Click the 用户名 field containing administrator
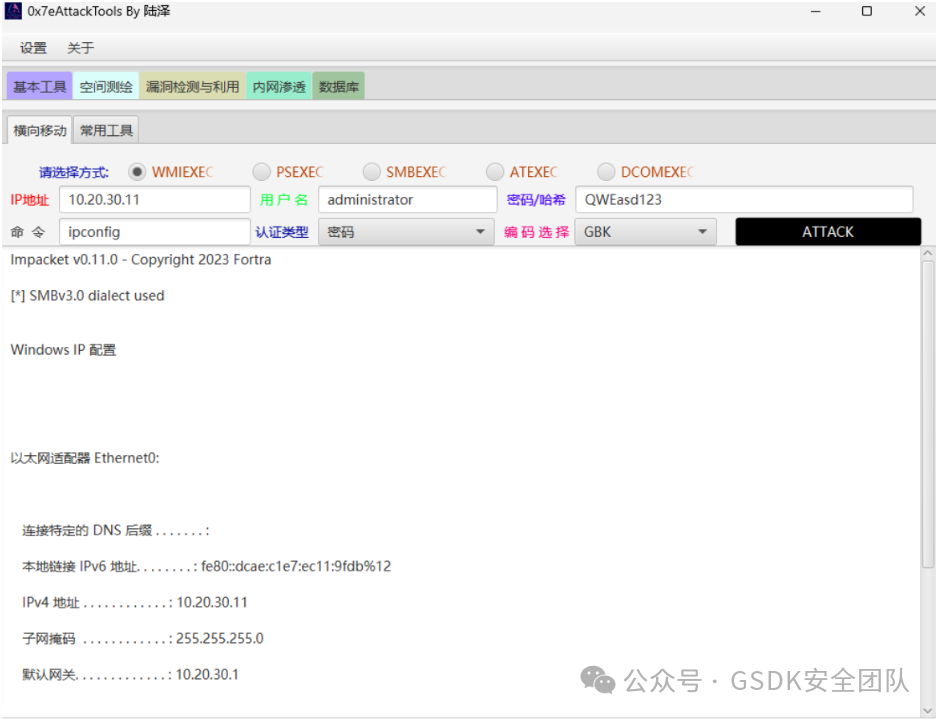The image size is (940, 719). pos(408,200)
